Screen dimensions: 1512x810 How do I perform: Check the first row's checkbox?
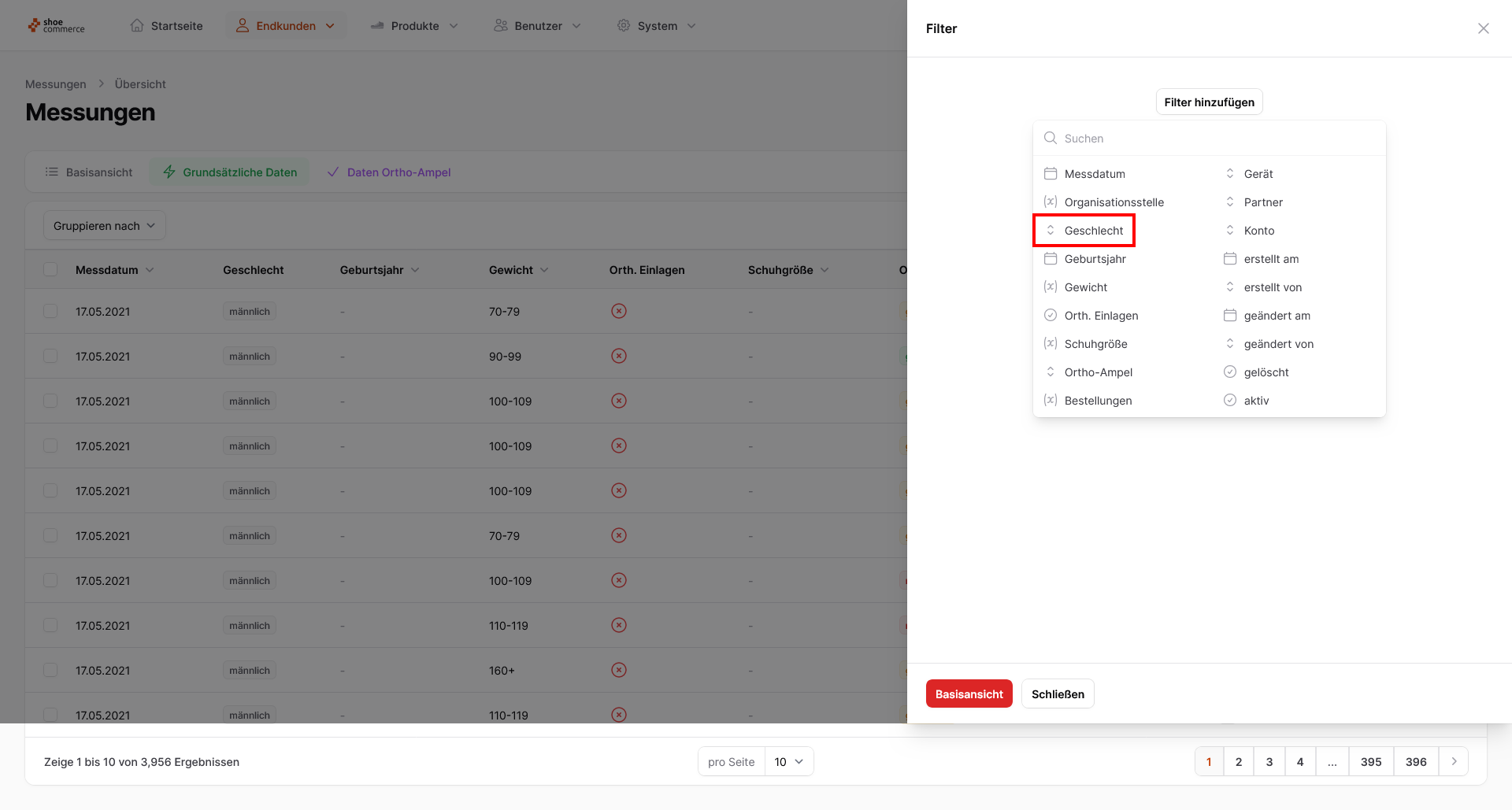coord(50,312)
